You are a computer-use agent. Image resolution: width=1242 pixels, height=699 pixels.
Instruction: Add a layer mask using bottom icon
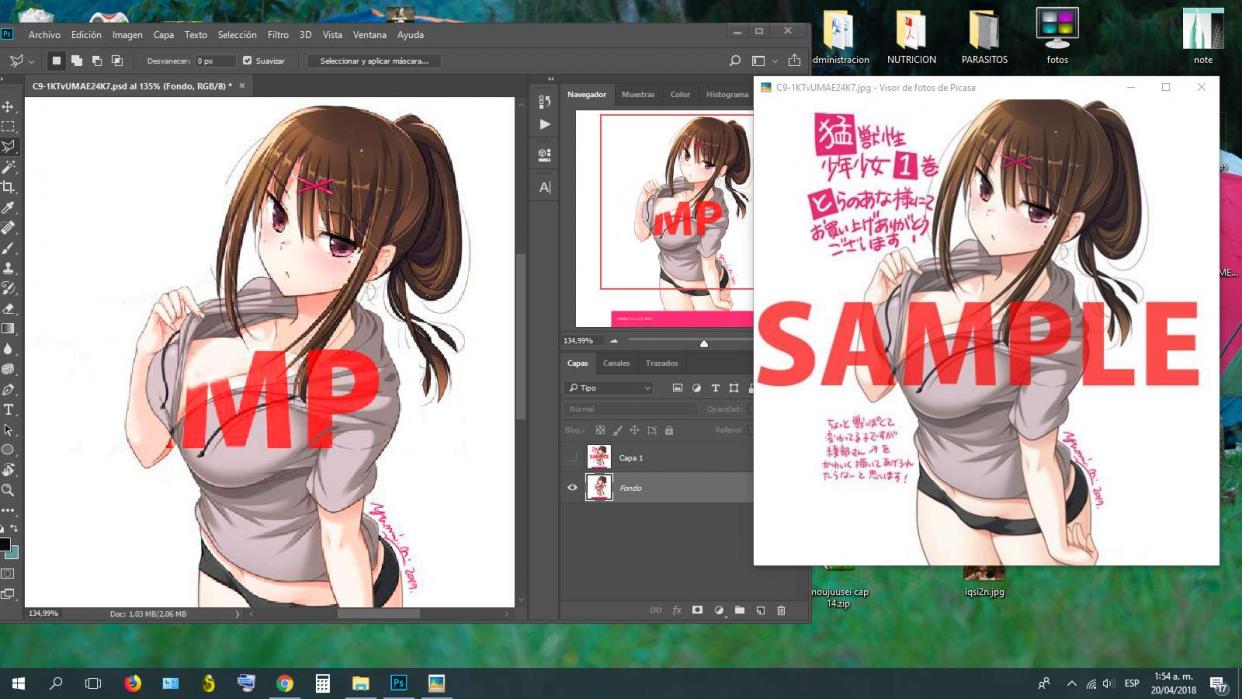tap(697, 610)
